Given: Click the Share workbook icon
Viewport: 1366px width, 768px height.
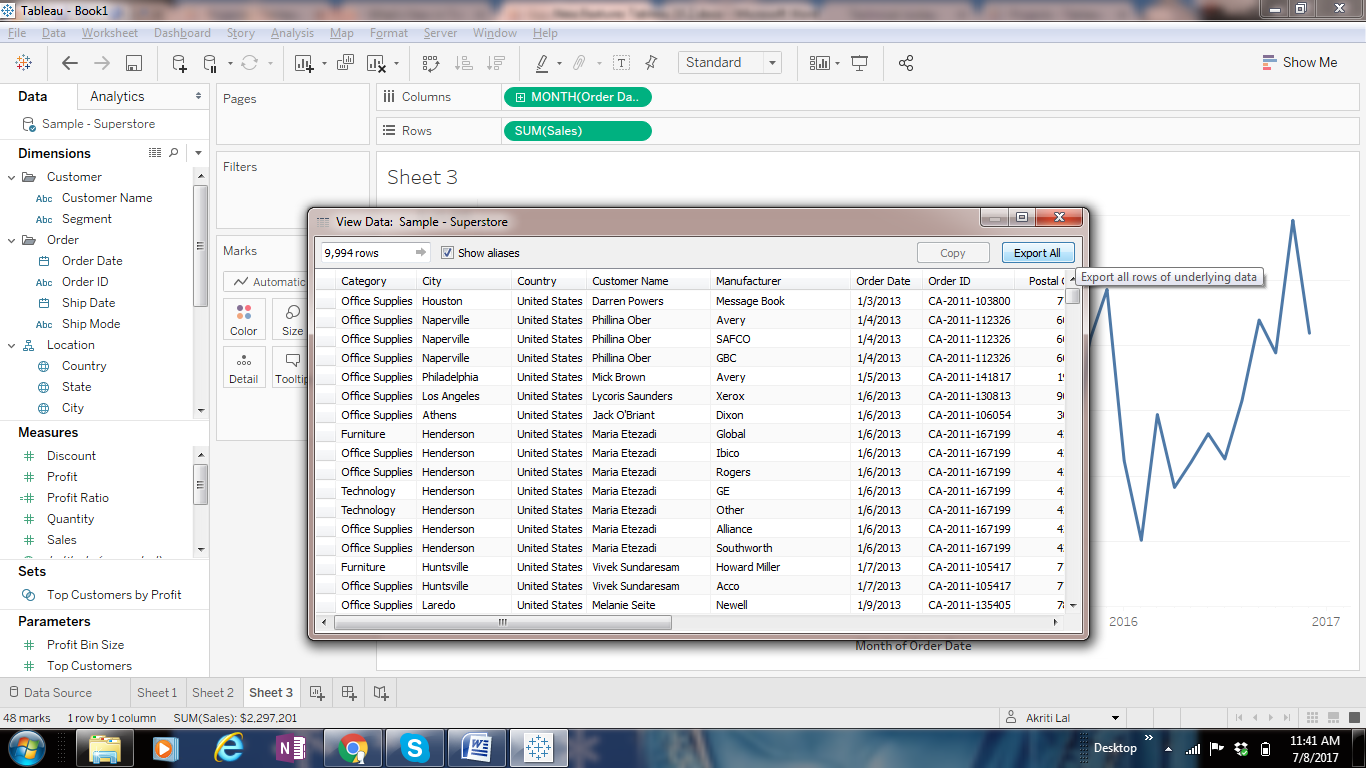Looking at the screenshot, I should 906,63.
